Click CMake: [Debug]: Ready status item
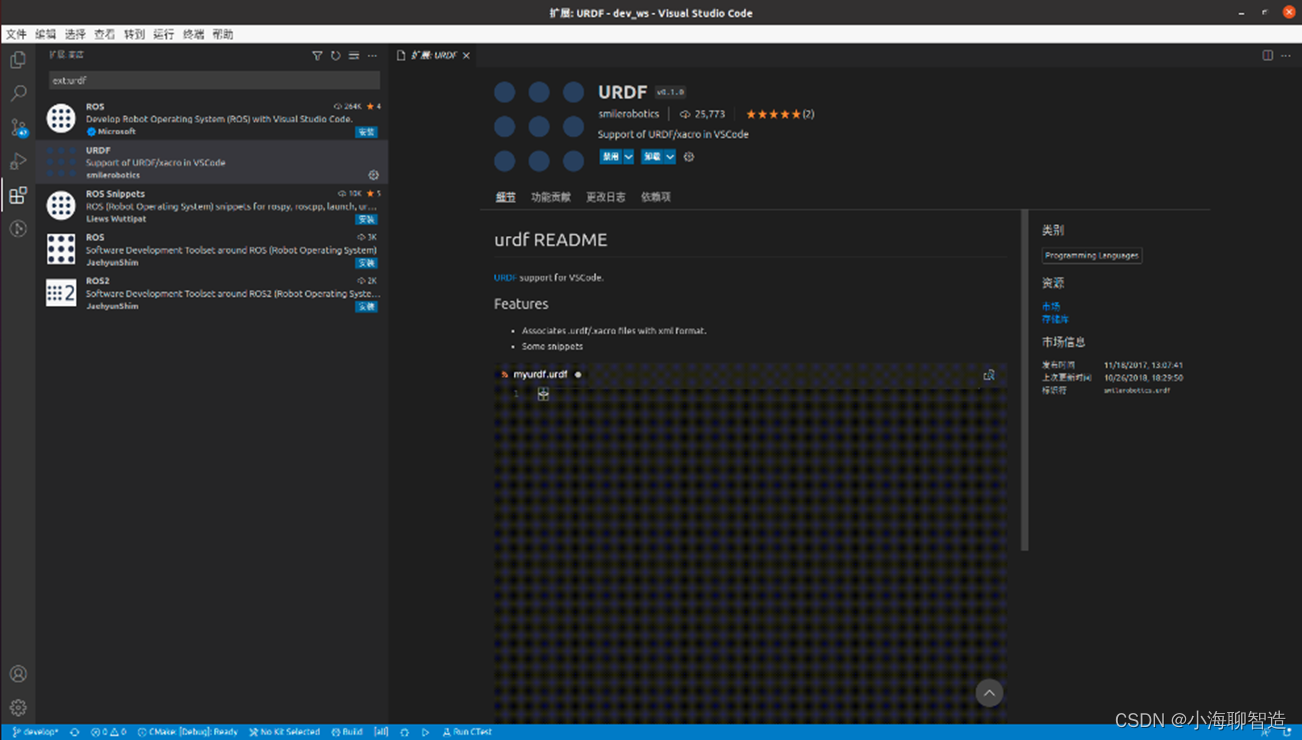Image resolution: width=1302 pixels, height=740 pixels. pos(187,732)
